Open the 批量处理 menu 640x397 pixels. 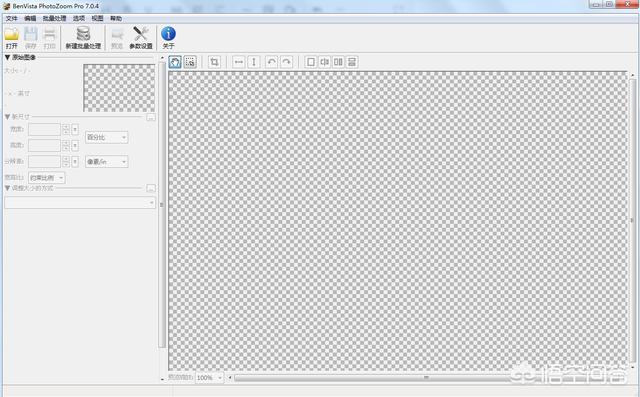tap(54, 18)
